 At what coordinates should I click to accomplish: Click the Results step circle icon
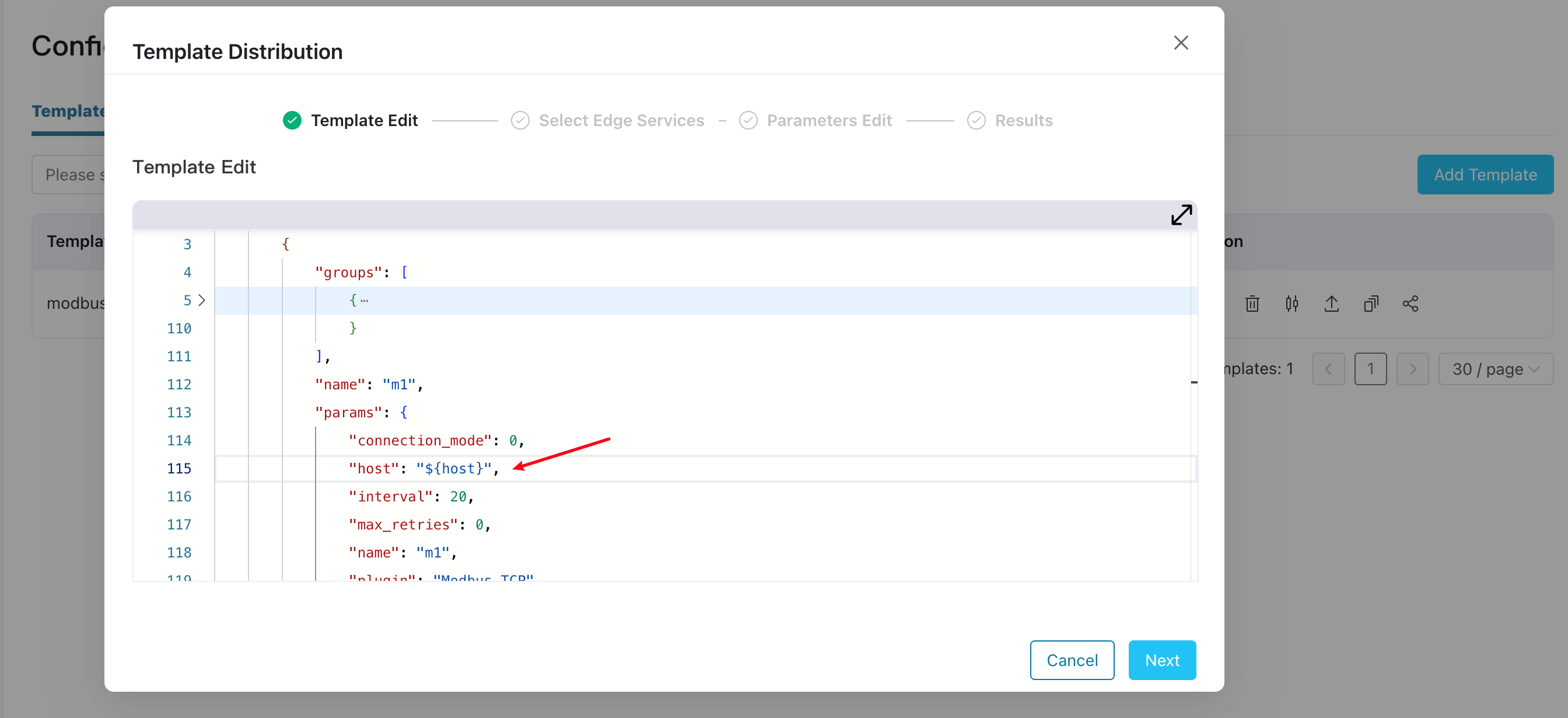[x=976, y=121]
